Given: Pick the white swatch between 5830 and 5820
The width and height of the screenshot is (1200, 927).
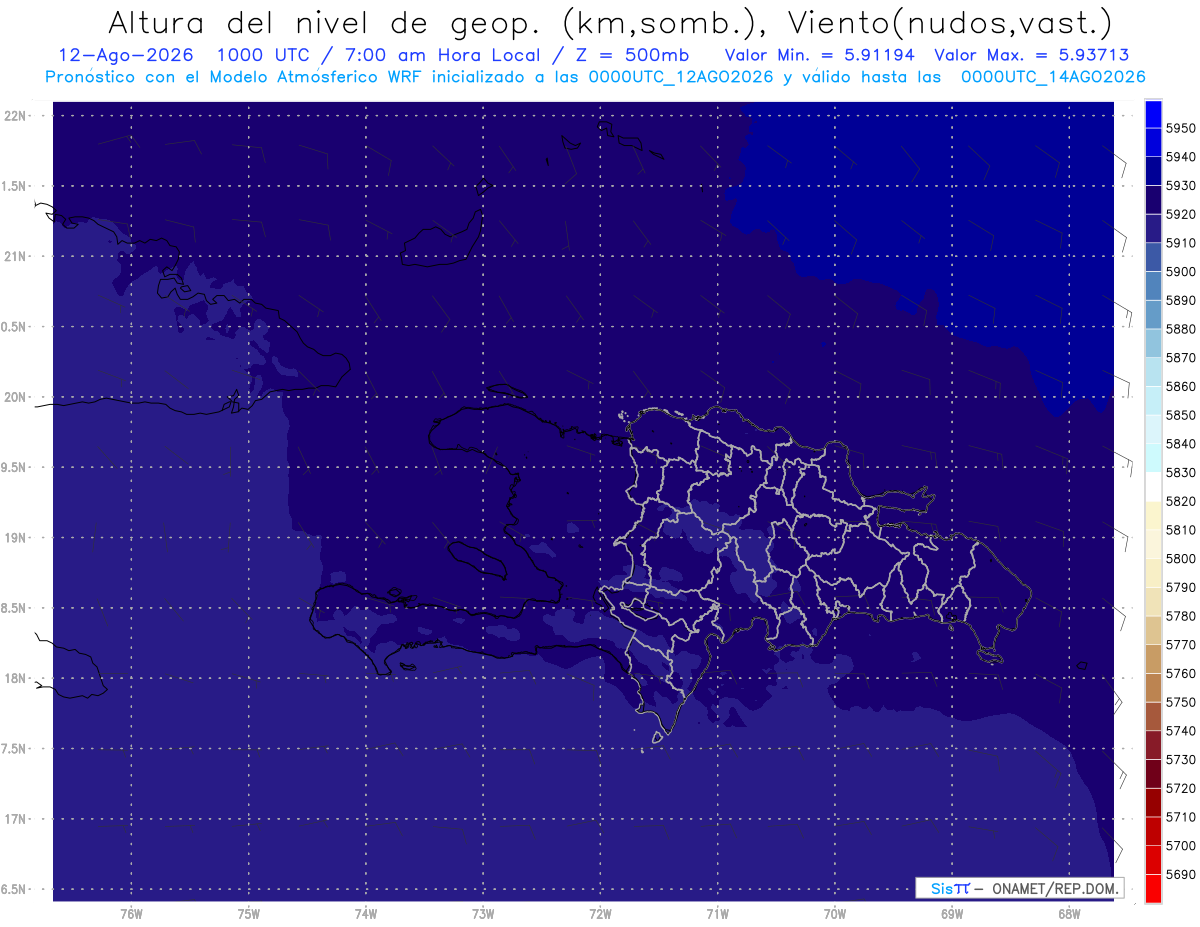Looking at the screenshot, I should [x=1153, y=487].
